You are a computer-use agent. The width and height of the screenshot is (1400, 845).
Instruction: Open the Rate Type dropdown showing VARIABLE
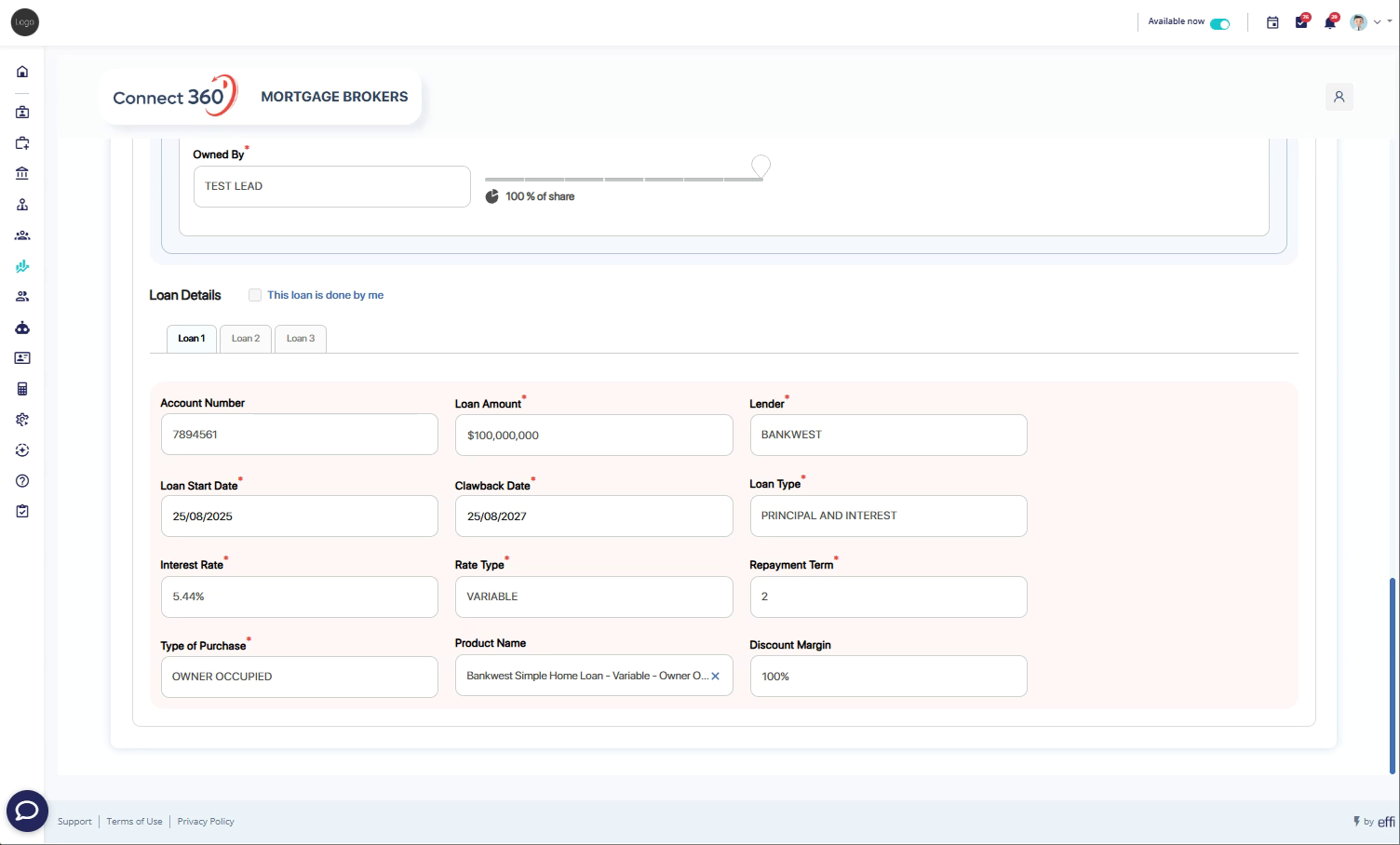[594, 597]
